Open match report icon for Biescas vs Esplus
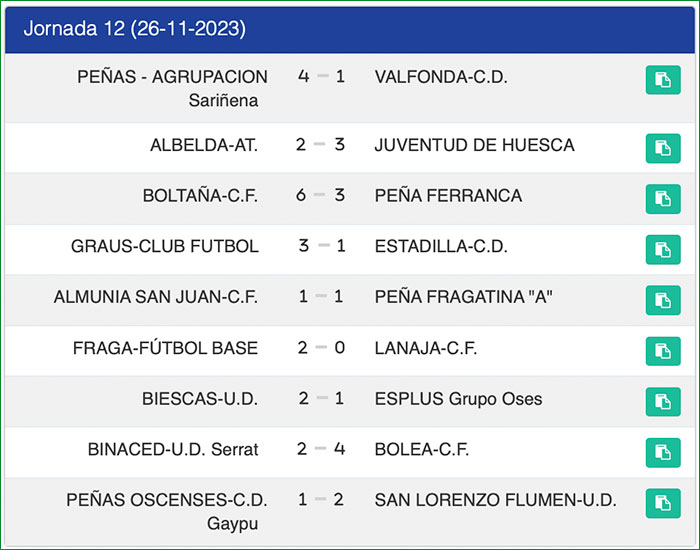Image resolution: width=700 pixels, height=550 pixels. pyautogui.click(x=663, y=402)
